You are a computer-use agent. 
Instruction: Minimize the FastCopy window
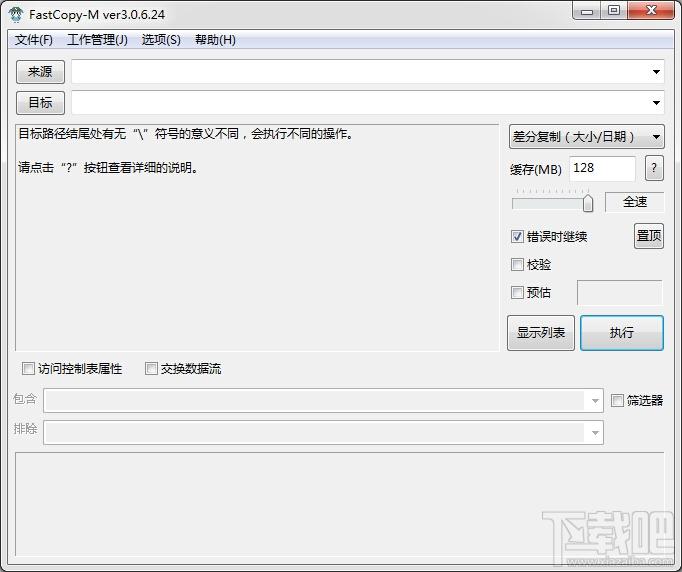click(586, 11)
